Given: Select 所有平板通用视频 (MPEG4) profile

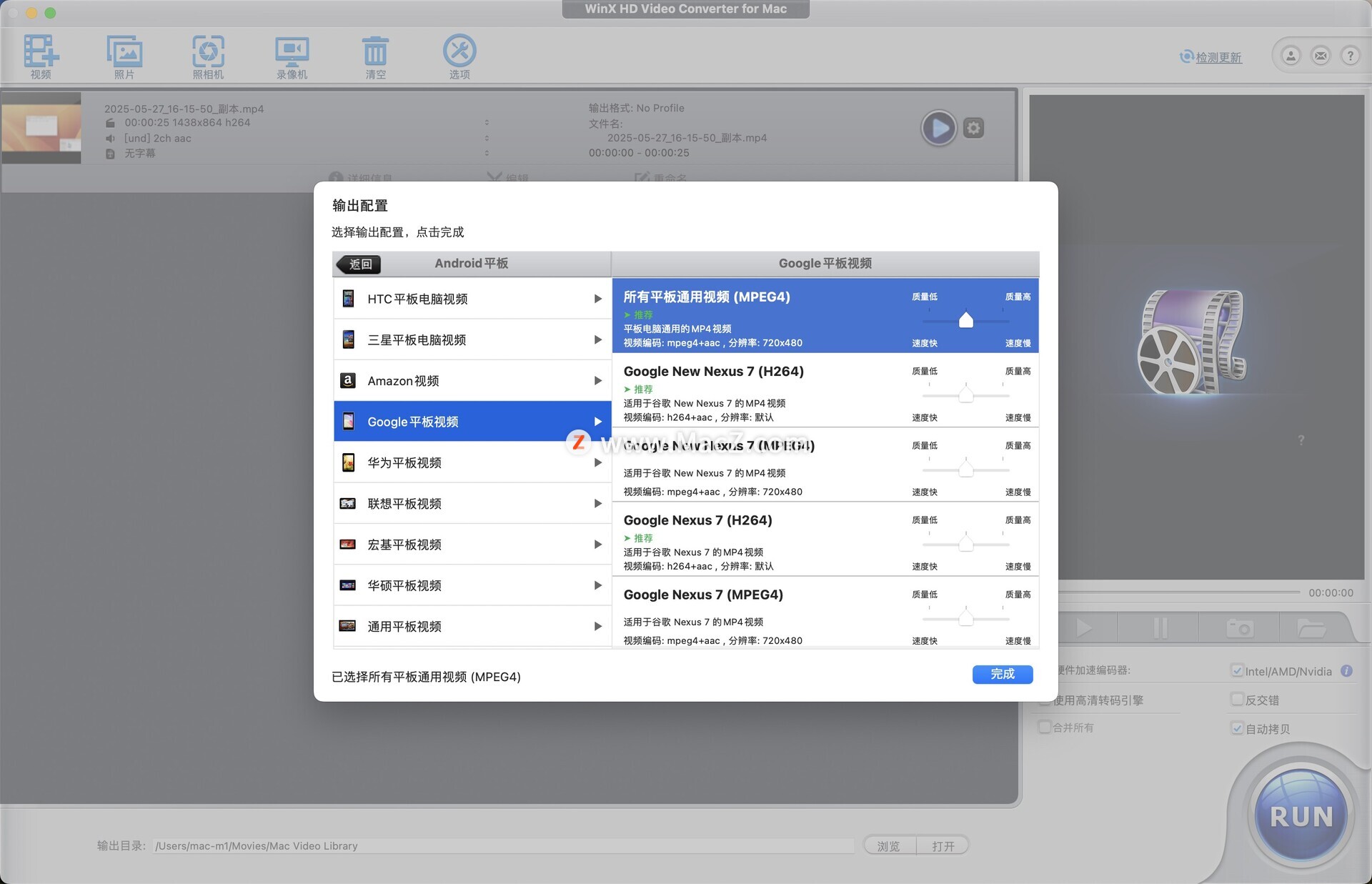Looking at the screenshot, I should (x=825, y=316).
